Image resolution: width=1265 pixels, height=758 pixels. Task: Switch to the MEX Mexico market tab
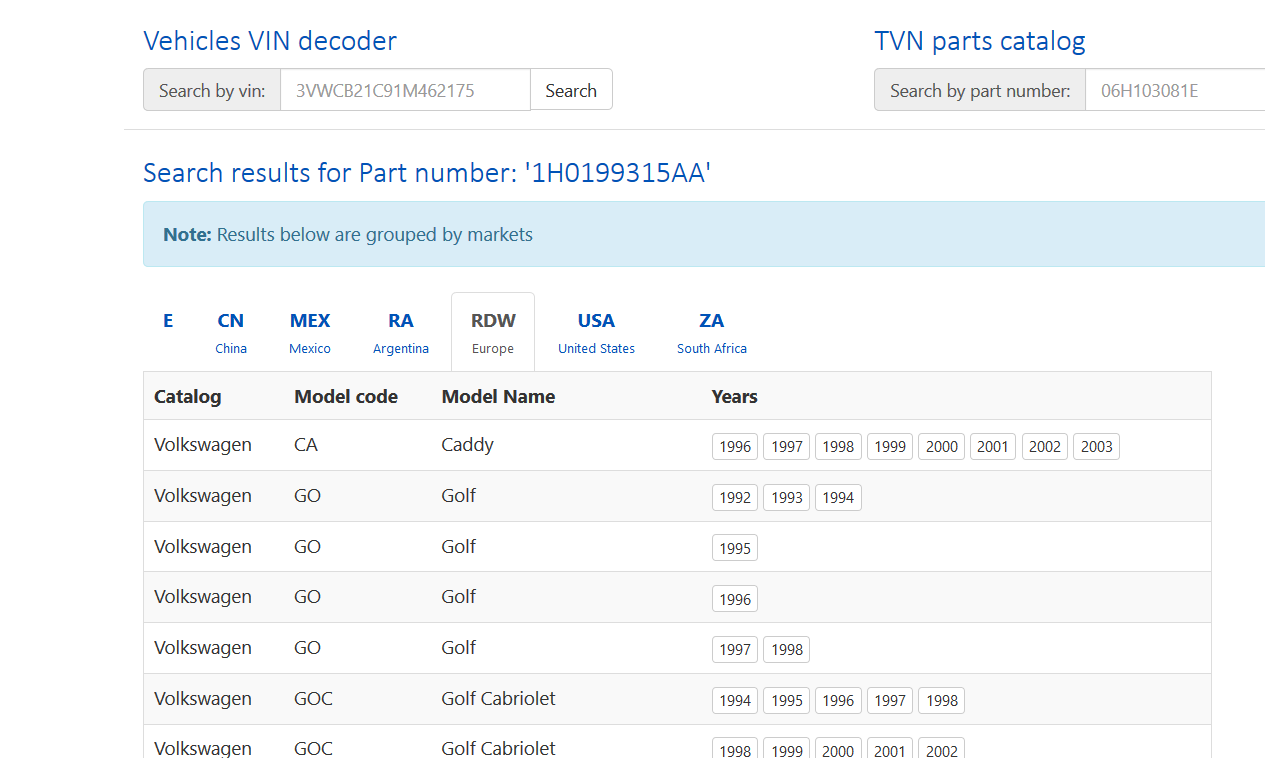tap(310, 332)
